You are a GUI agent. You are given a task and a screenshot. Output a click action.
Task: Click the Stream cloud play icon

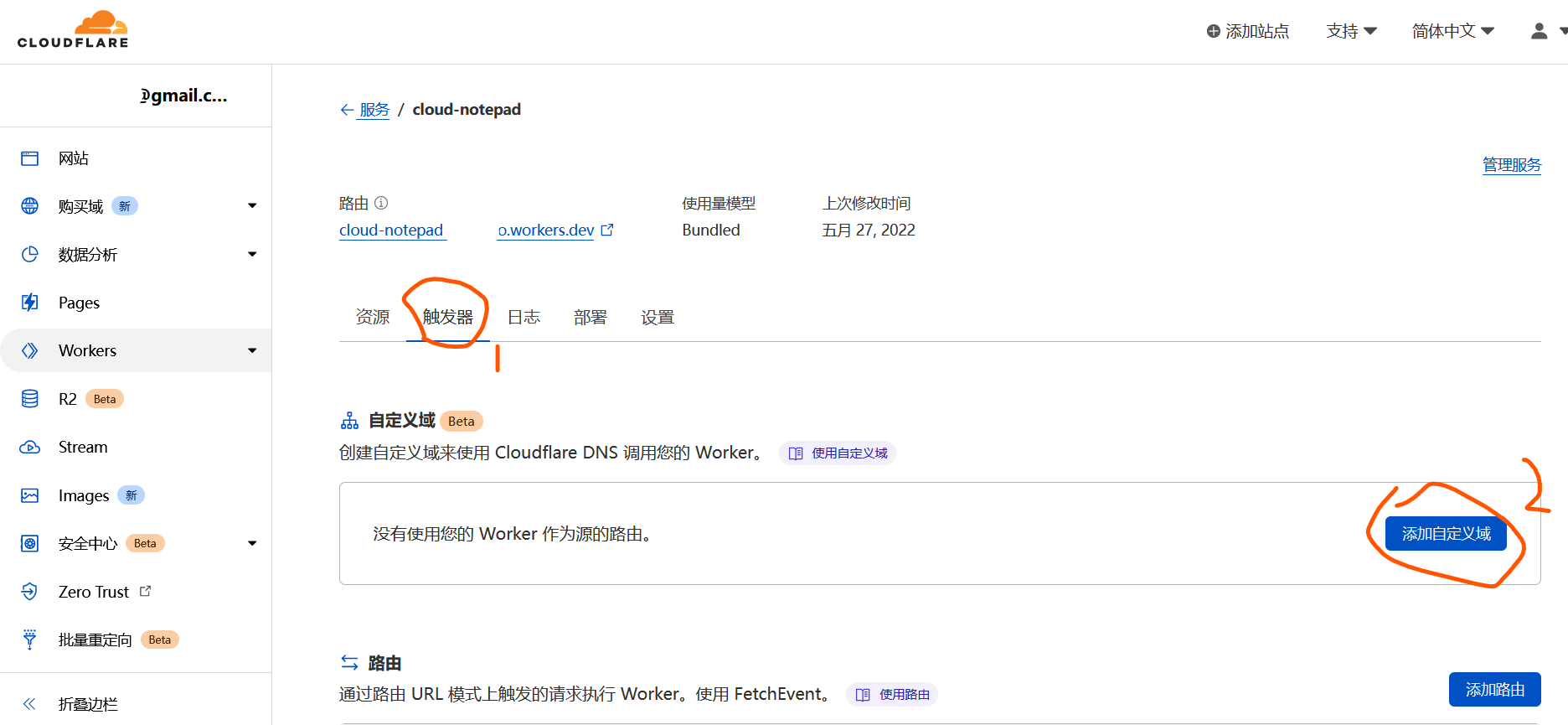pyautogui.click(x=30, y=447)
